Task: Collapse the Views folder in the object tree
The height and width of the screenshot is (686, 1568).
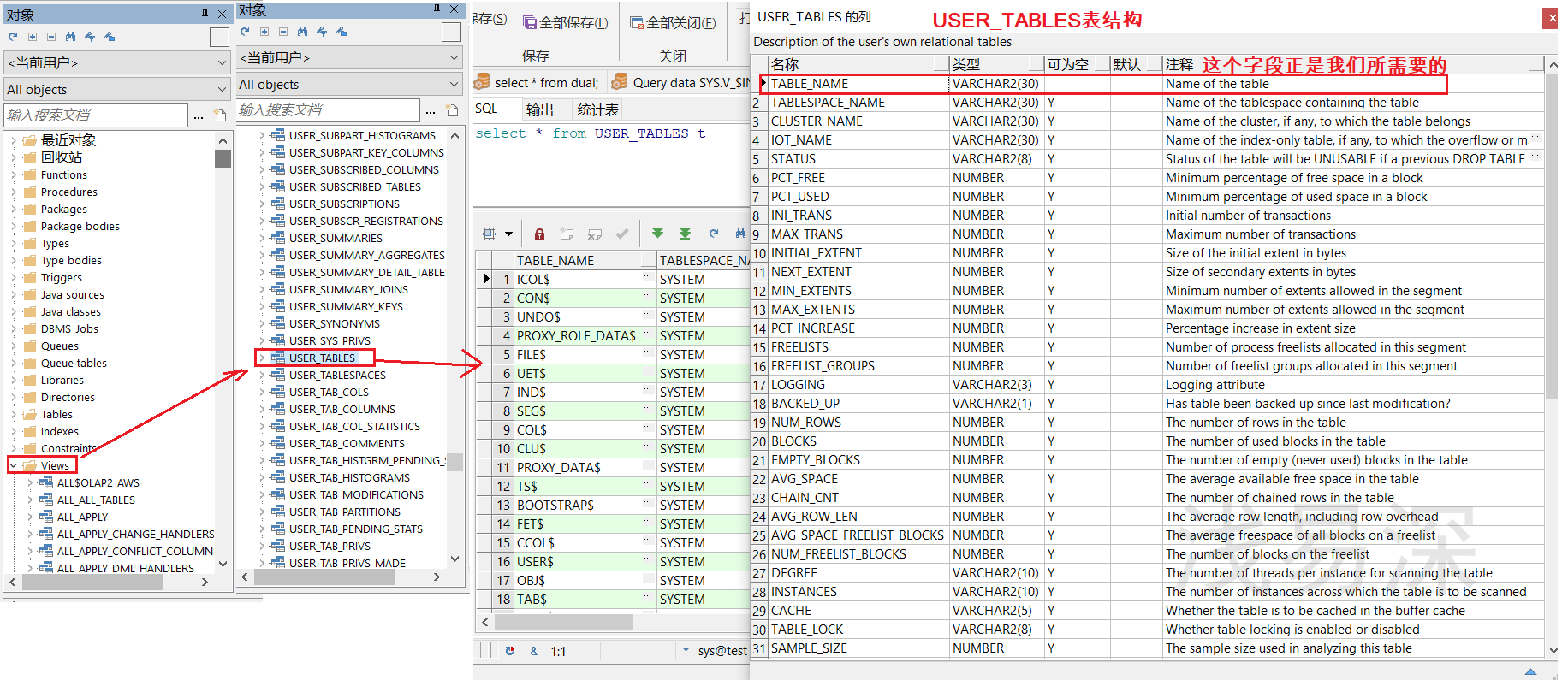Action: pos(14,465)
